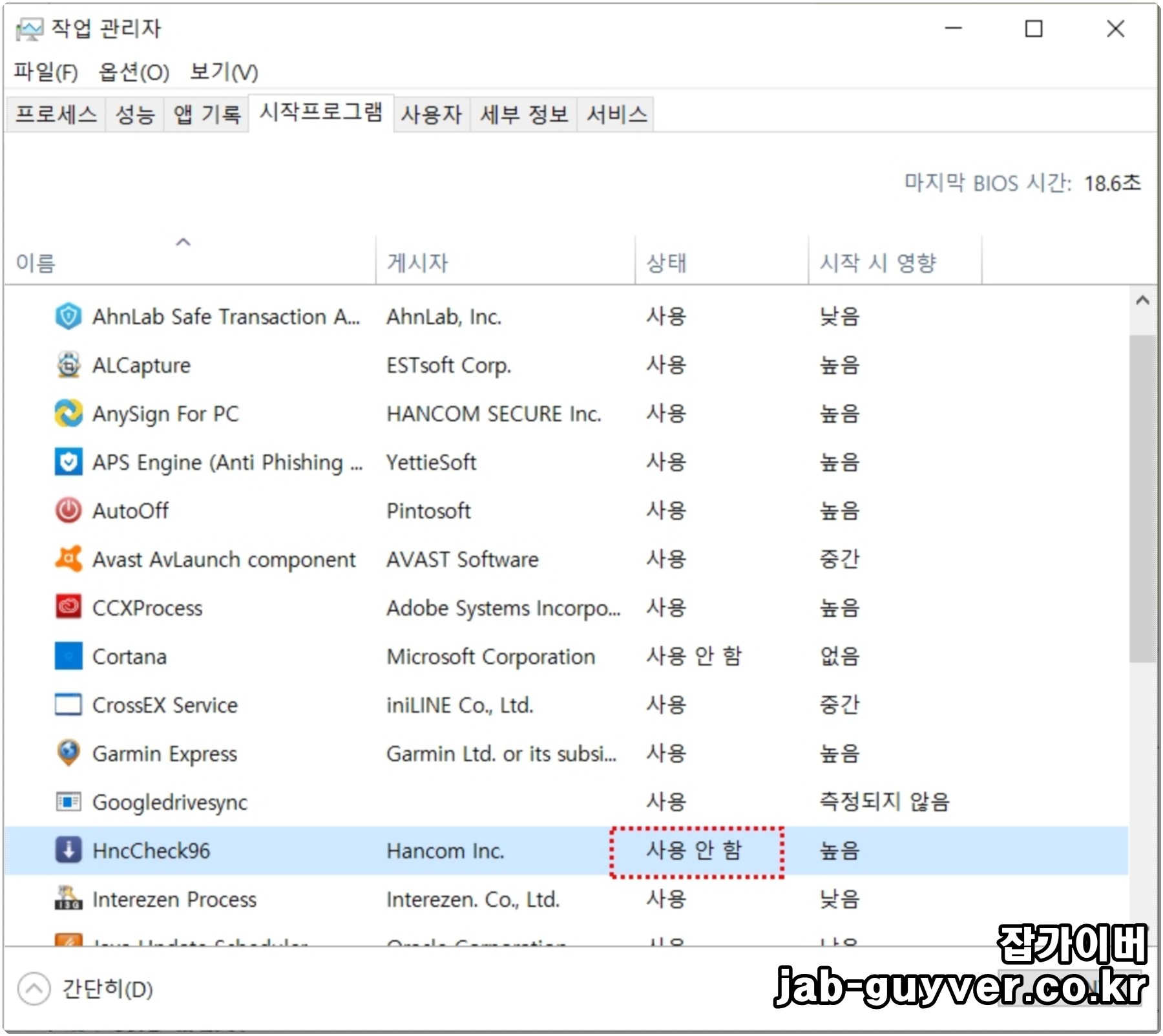This screenshot has width=1163, height=1036.
Task: Click the scrollbar up arrow
Action: click(x=1142, y=301)
